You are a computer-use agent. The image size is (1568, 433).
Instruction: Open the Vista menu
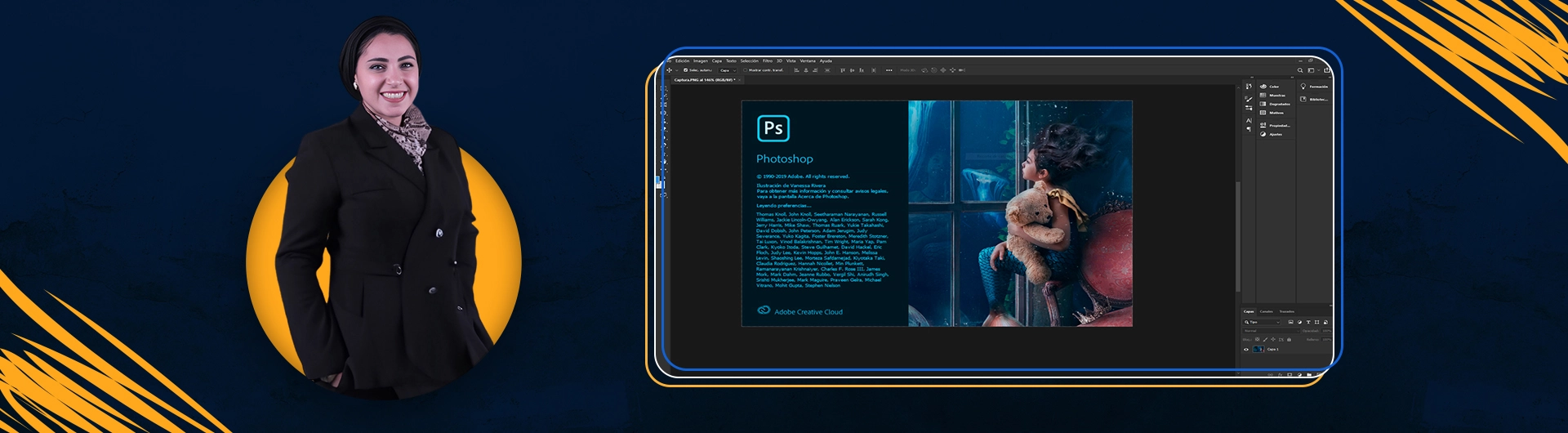pyautogui.click(x=791, y=60)
